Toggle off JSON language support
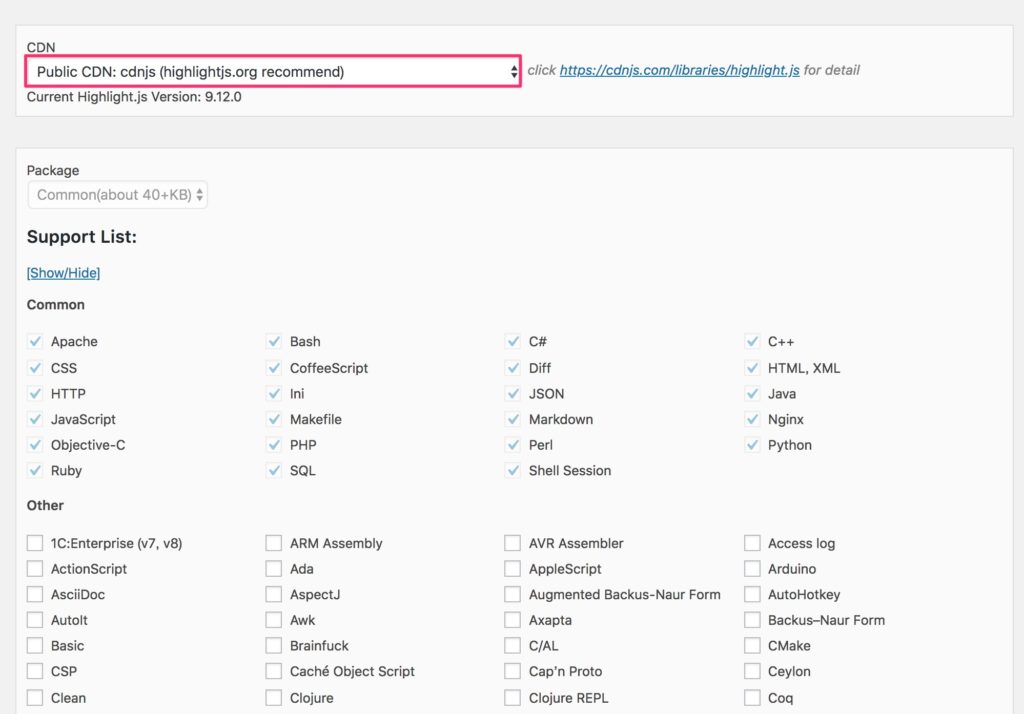 (x=513, y=393)
